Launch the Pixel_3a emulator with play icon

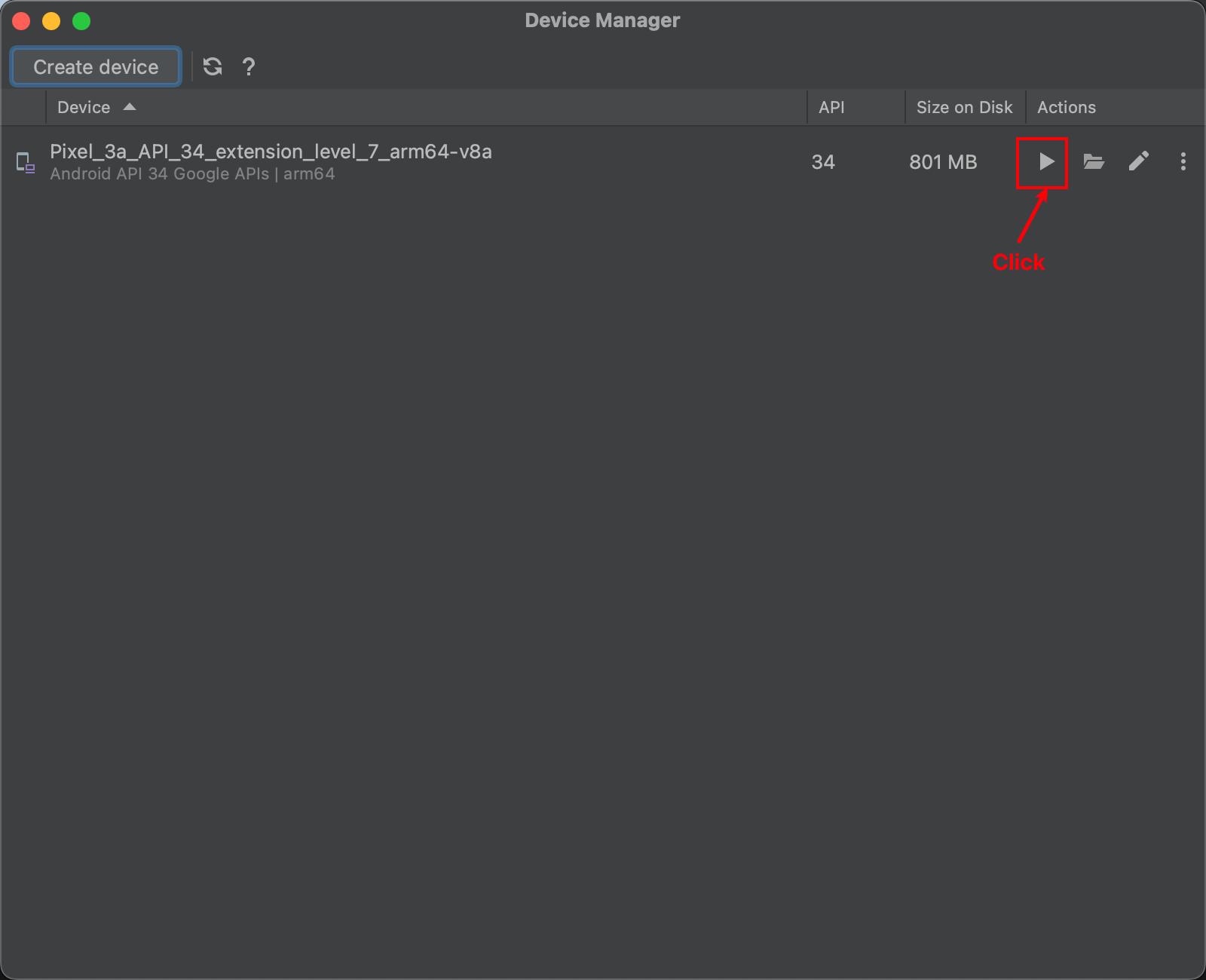[1046, 161]
